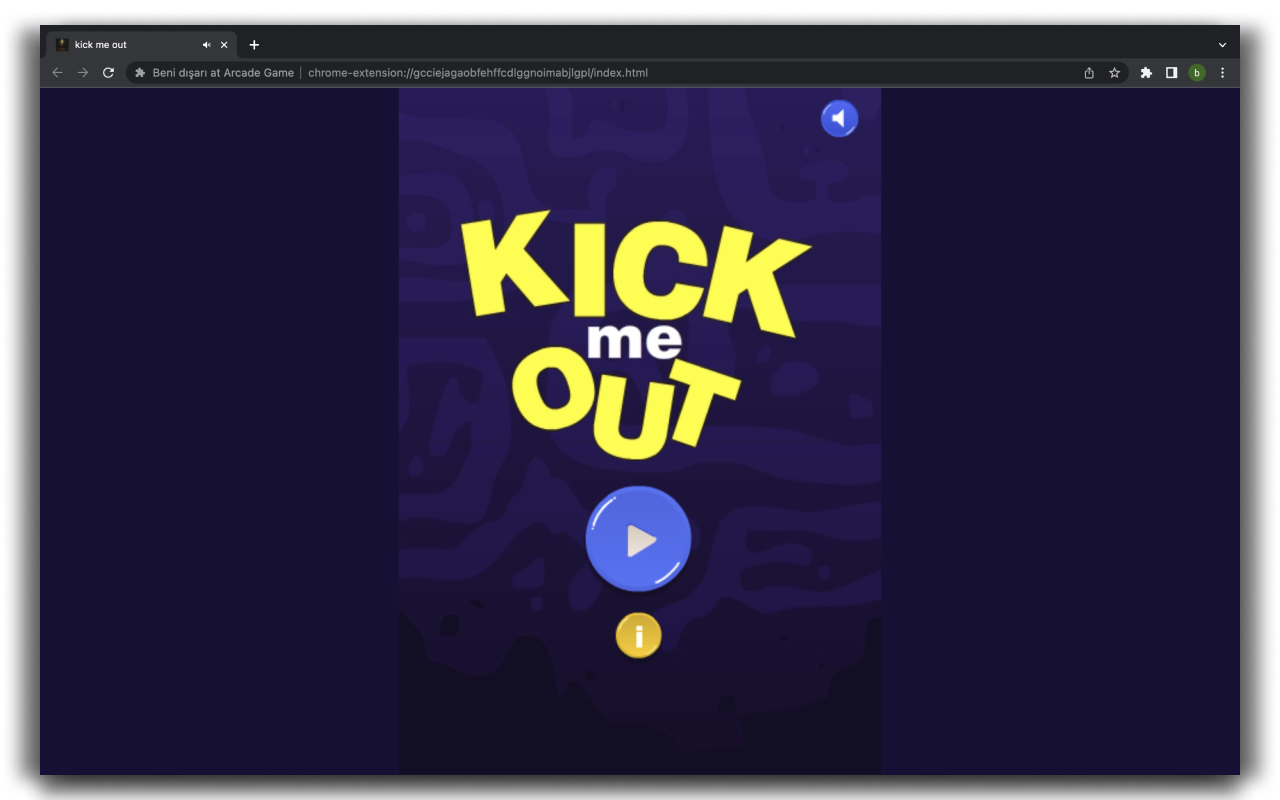Click the extension puzzle-piece icon

(1144, 72)
